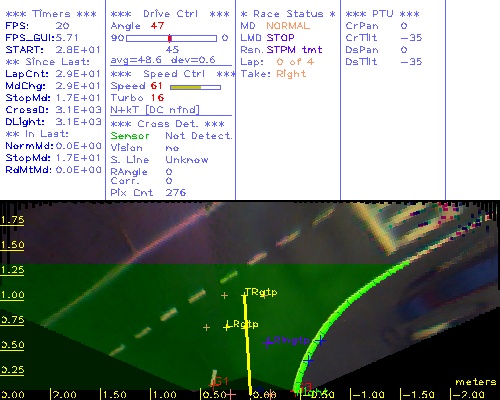Screen dimensions: 500x400
Task: Select the LRgtp yellow cross marker
Action: 227,327
